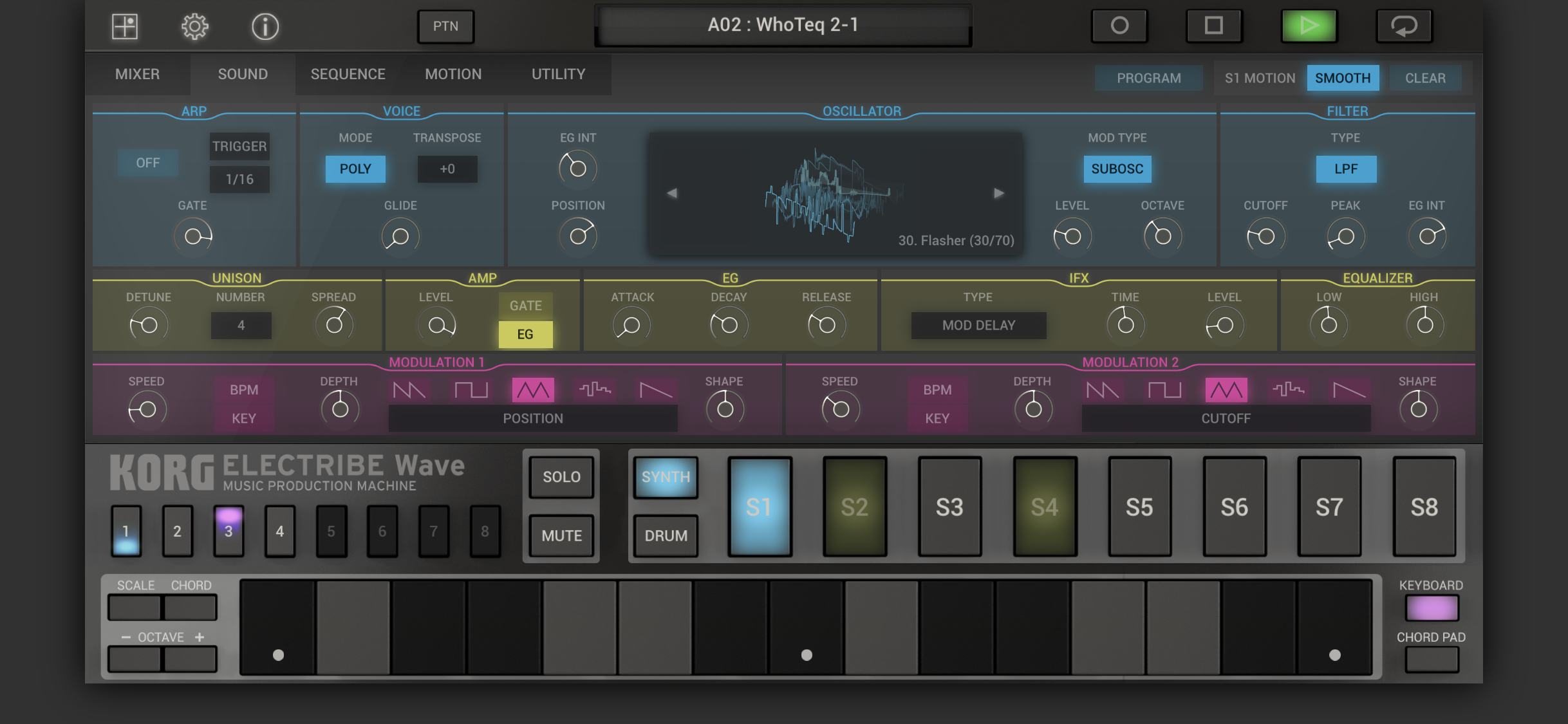The width and height of the screenshot is (1568, 724).
Task: Select the SYNTH part mode
Action: click(x=666, y=477)
